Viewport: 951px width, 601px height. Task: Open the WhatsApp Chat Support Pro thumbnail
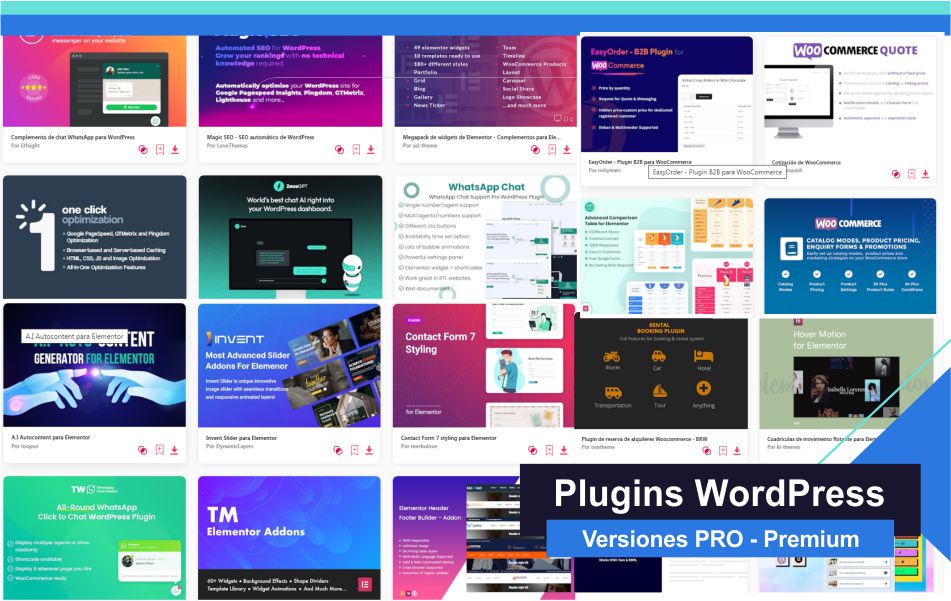click(486, 237)
